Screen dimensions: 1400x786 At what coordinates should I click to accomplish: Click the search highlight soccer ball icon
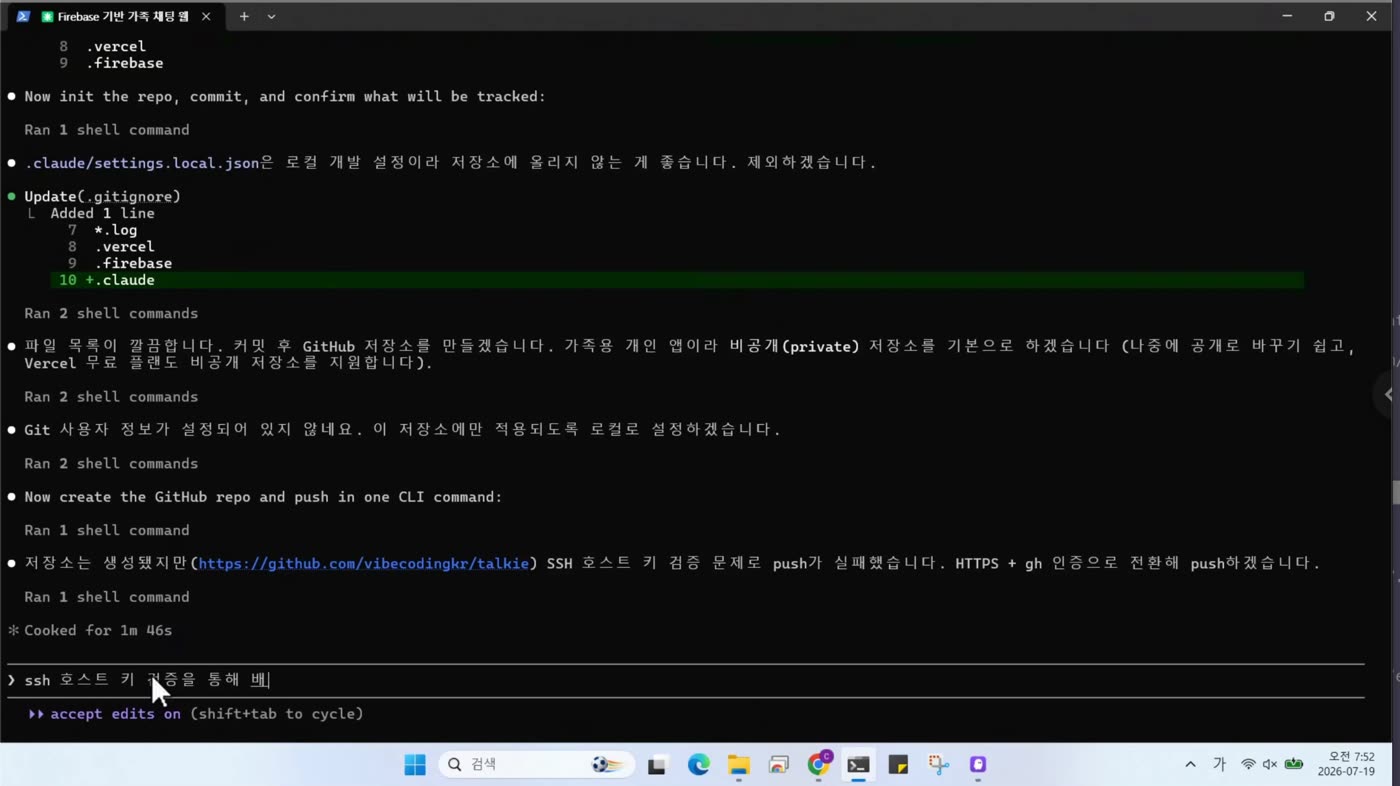(x=607, y=765)
